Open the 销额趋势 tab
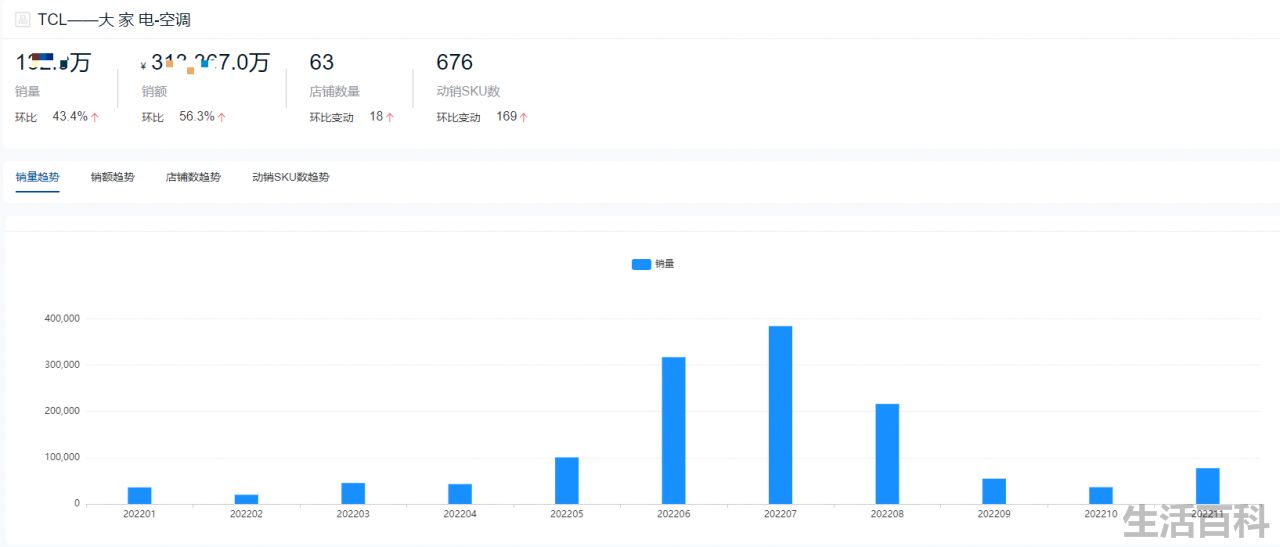The image size is (1280, 547). [113, 177]
